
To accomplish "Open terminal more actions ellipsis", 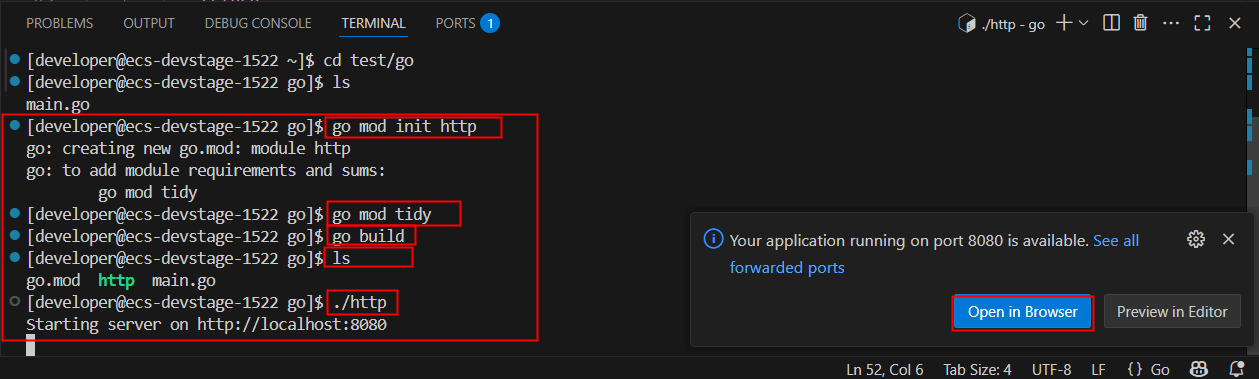I will (1171, 23).
